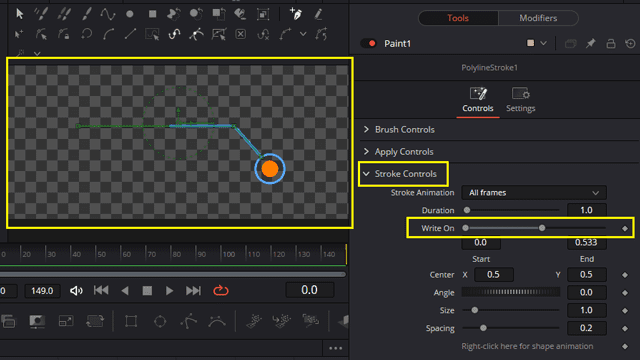Image resolution: width=640 pixels, height=360 pixels.
Task: Select the locked curve done tool
Action: coord(64,34)
